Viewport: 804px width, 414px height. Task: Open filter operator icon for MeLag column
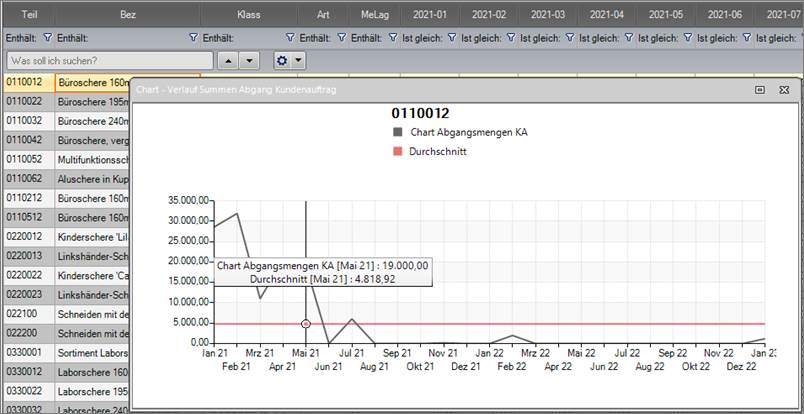tap(394, 37)
